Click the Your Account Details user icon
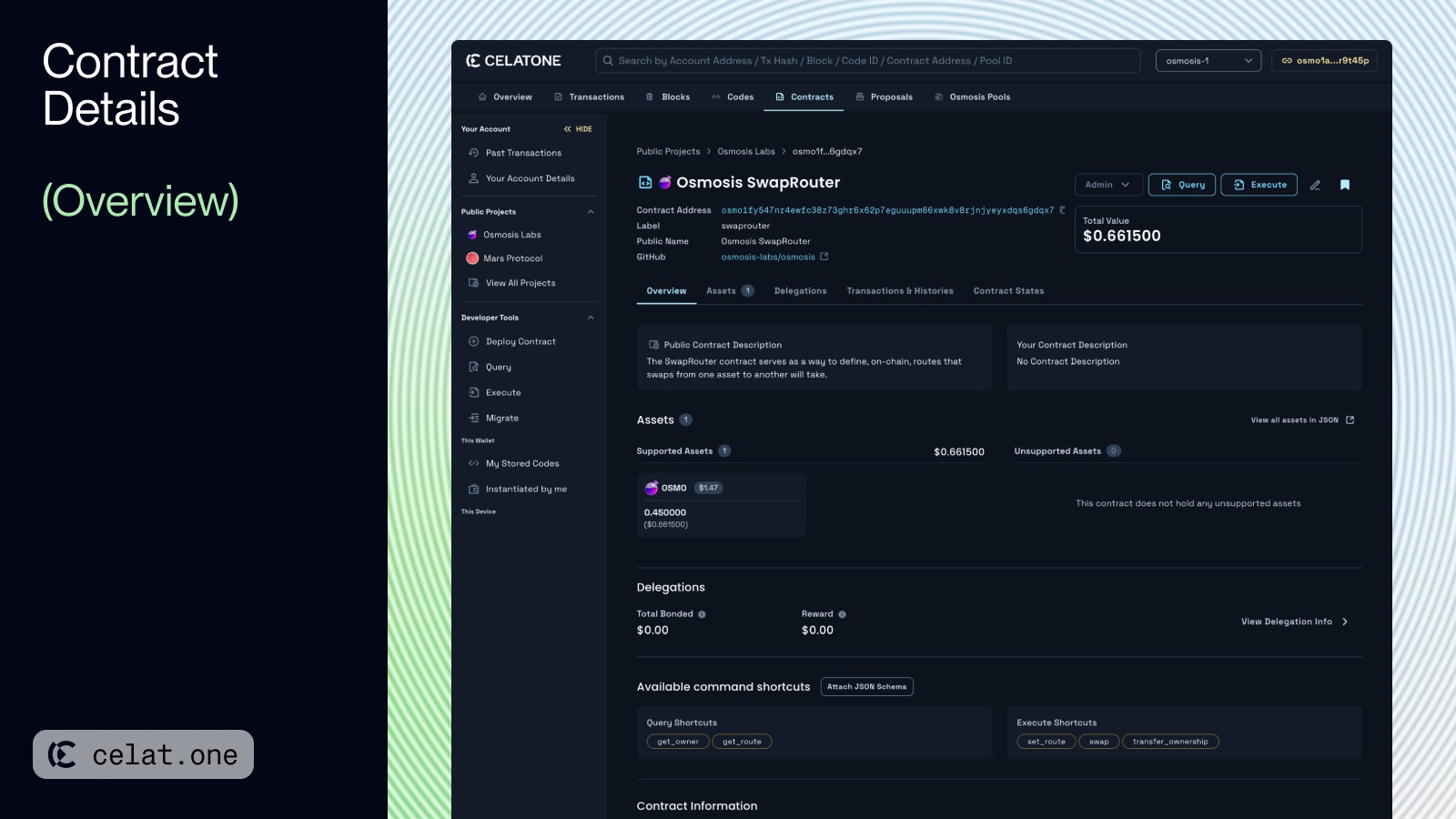This screenshot has width=1456, height=819. coord(473,178)
